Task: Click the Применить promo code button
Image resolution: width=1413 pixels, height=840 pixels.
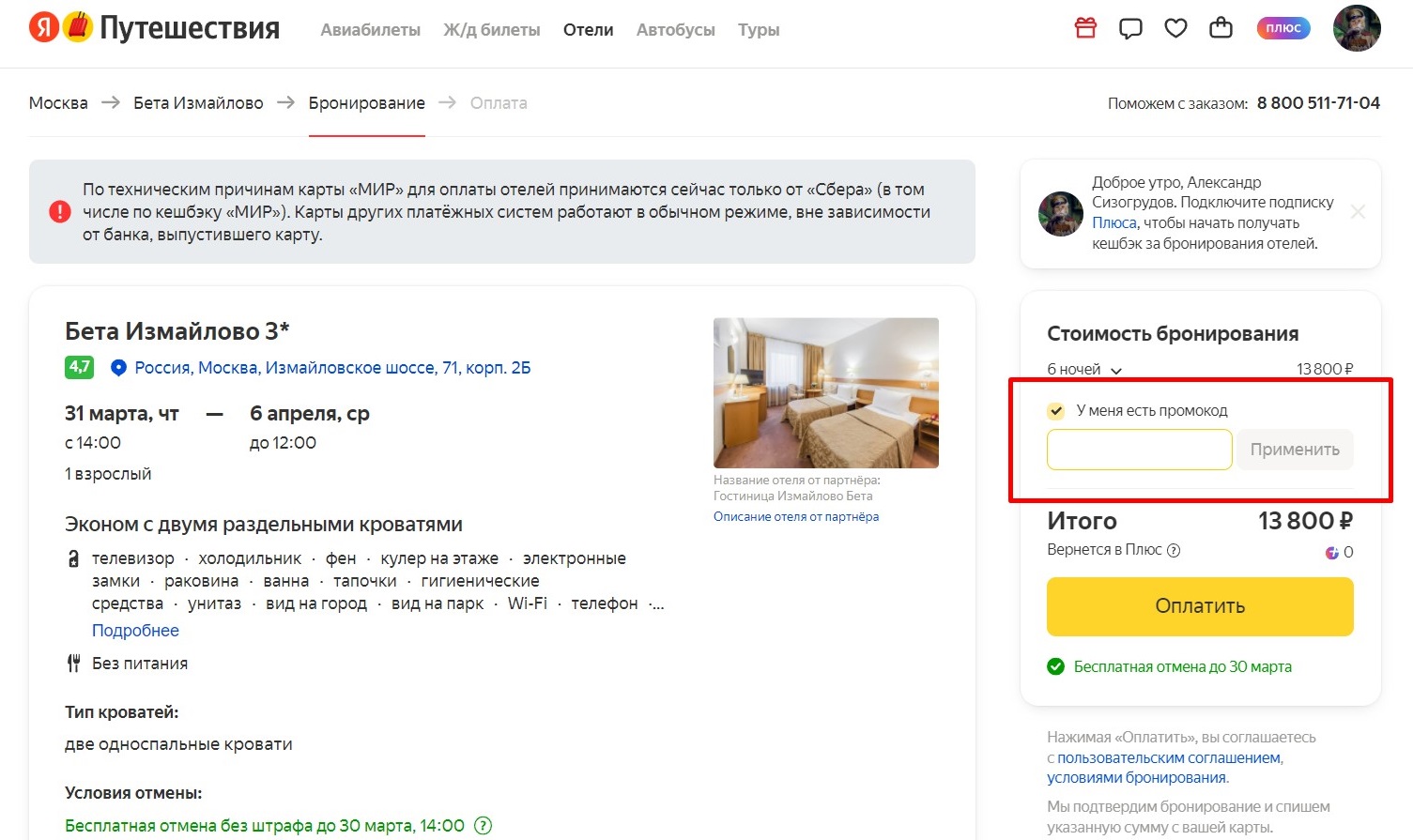Action: pos(1295,450)
